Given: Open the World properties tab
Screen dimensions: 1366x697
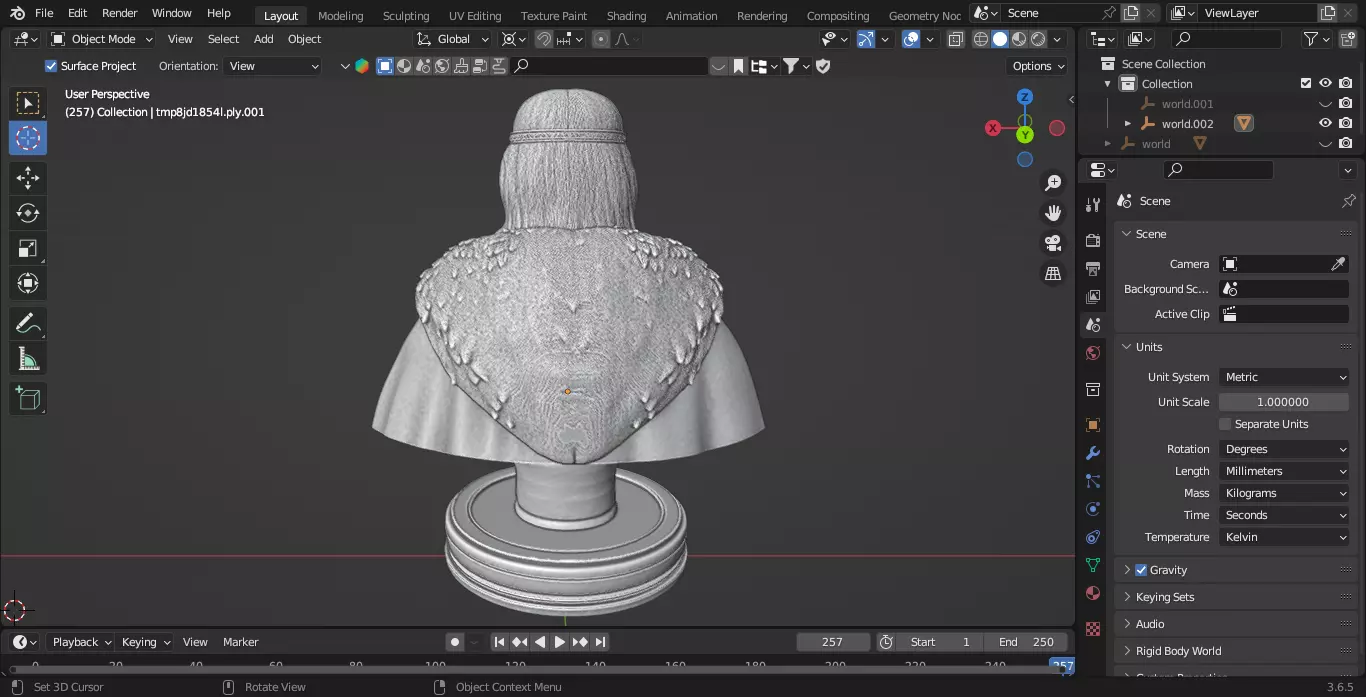Looking at the screenshot, I should point(1093,353).
